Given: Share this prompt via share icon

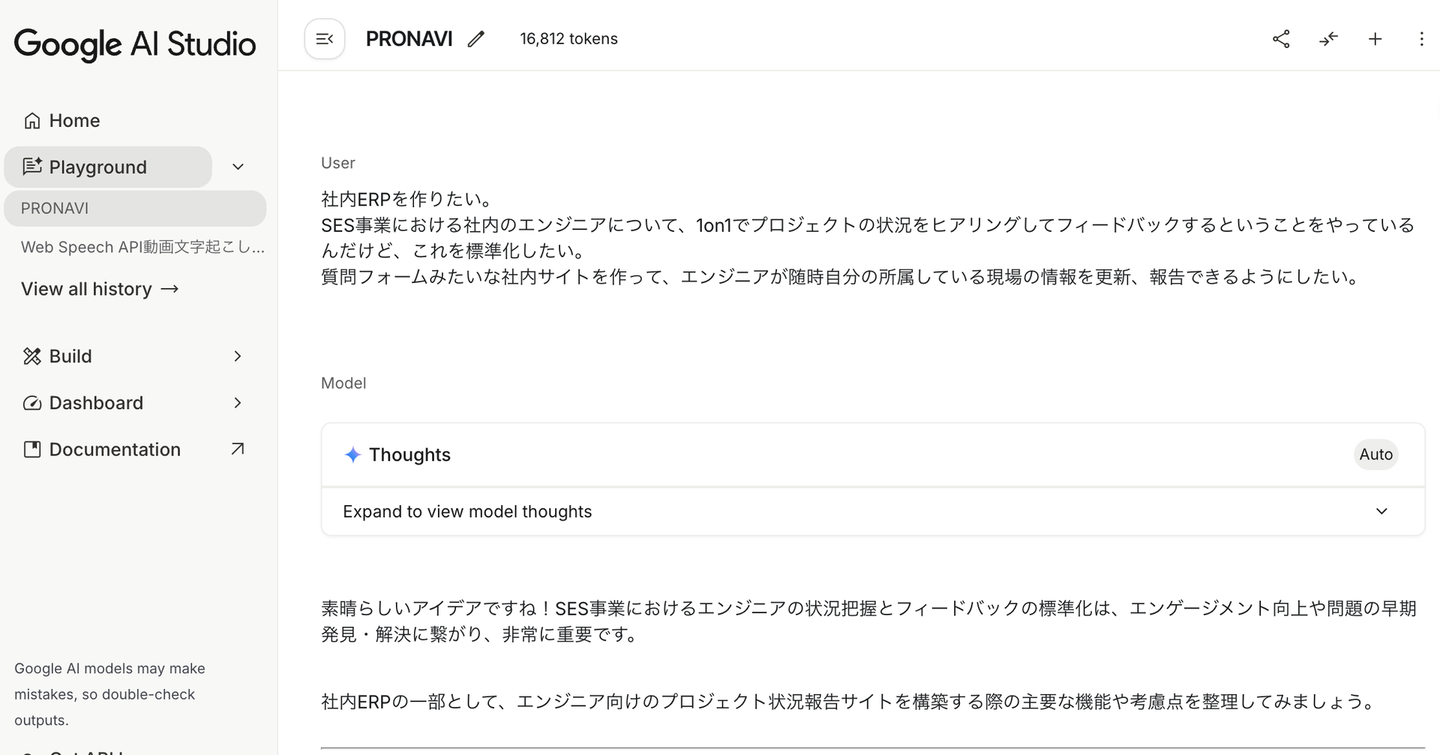Looking at the screenshot, I should [x=1281, y=39].
